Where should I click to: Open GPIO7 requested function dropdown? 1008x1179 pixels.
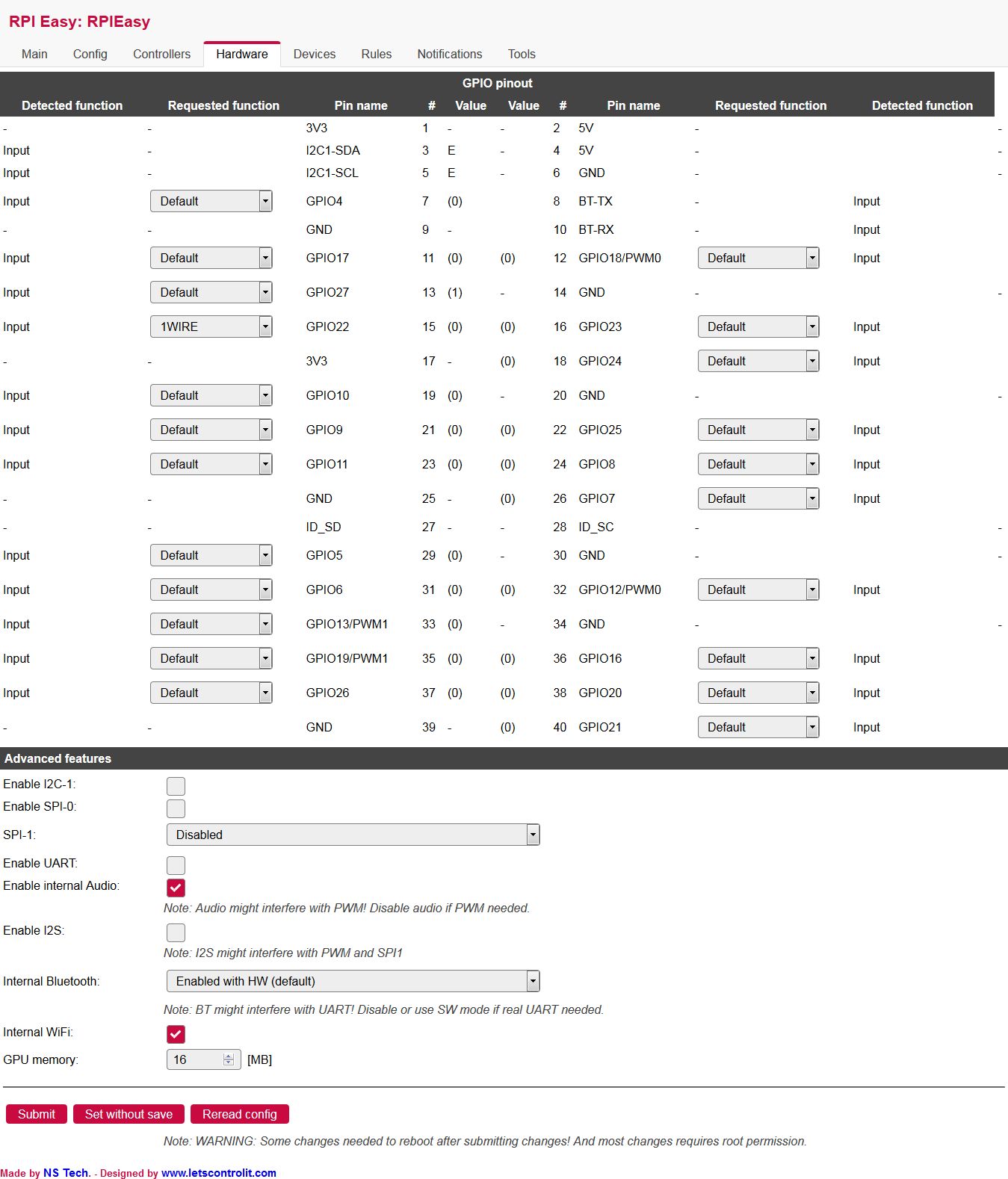pyautogui.click(x=758, y=498)
